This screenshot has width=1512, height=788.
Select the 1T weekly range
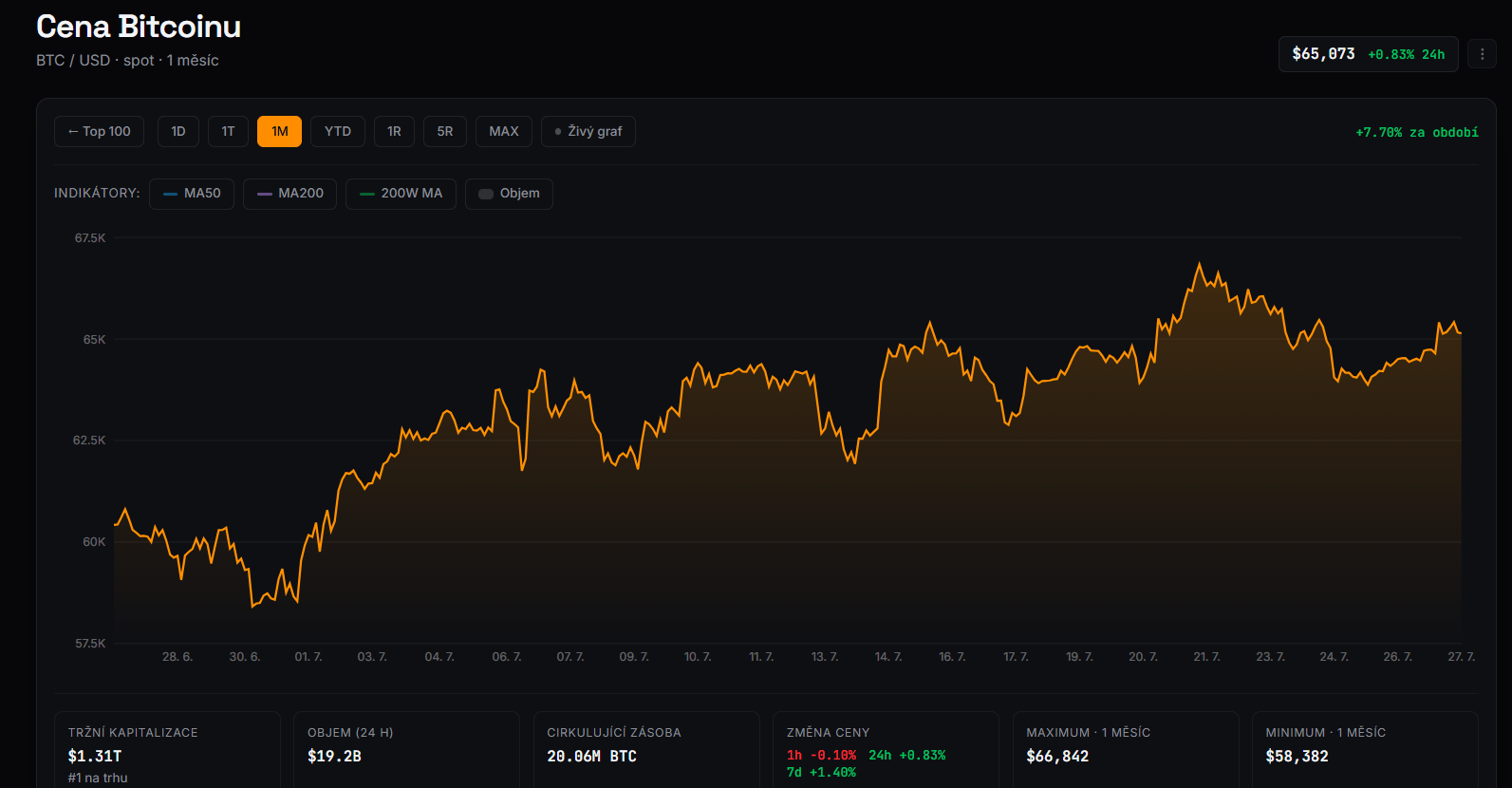pyautogui.click(x=228, y=131)
